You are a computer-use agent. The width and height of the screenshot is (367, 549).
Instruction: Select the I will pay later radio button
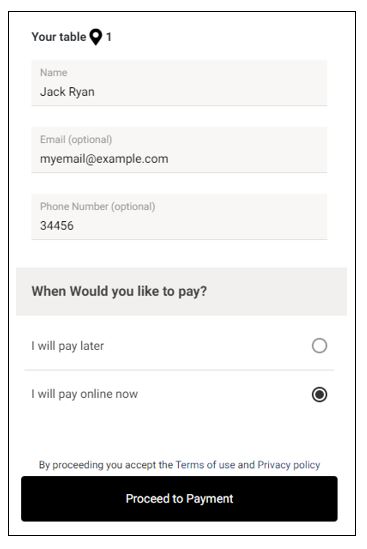319,346
